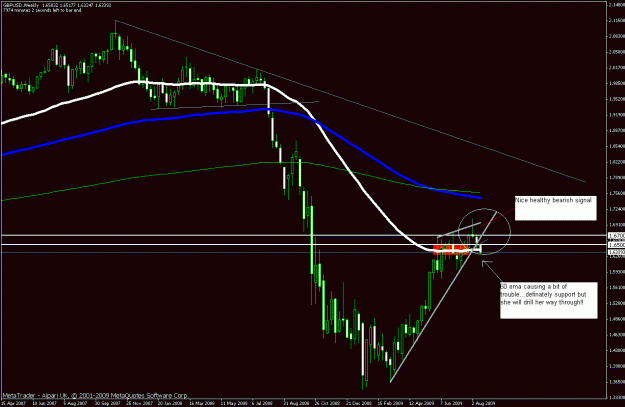This screenshot has height=407, width=625.
Task: Select the short support line under the 2008 lows
Action: 235,105
